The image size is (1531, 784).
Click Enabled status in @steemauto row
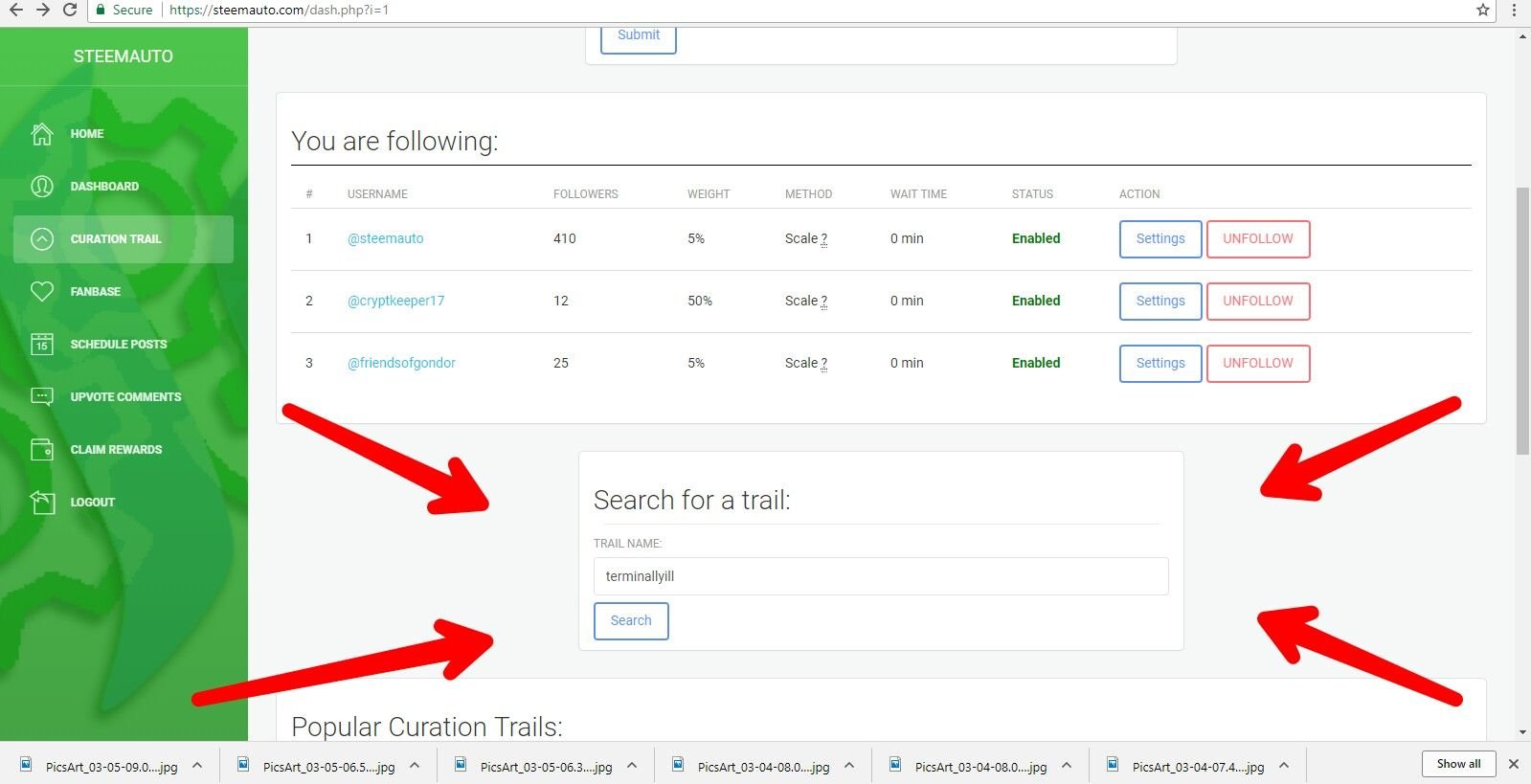point(1036,238)
